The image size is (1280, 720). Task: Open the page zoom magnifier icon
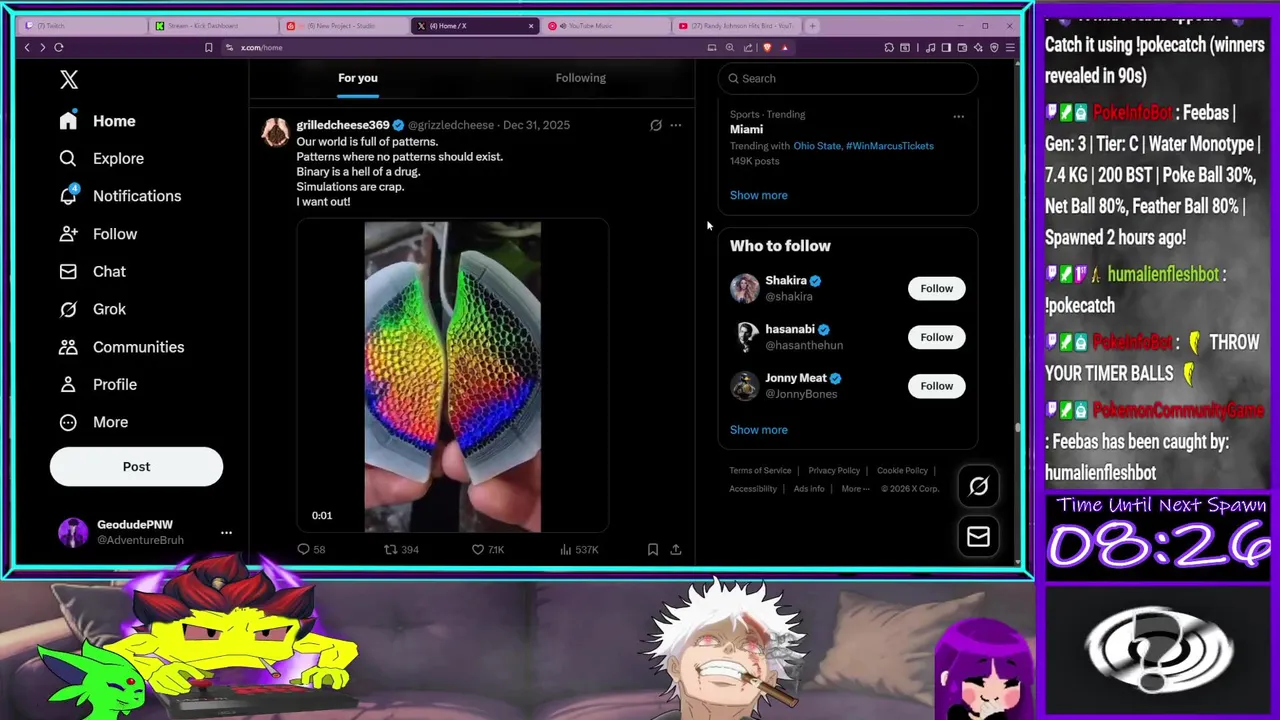point(730,47)
